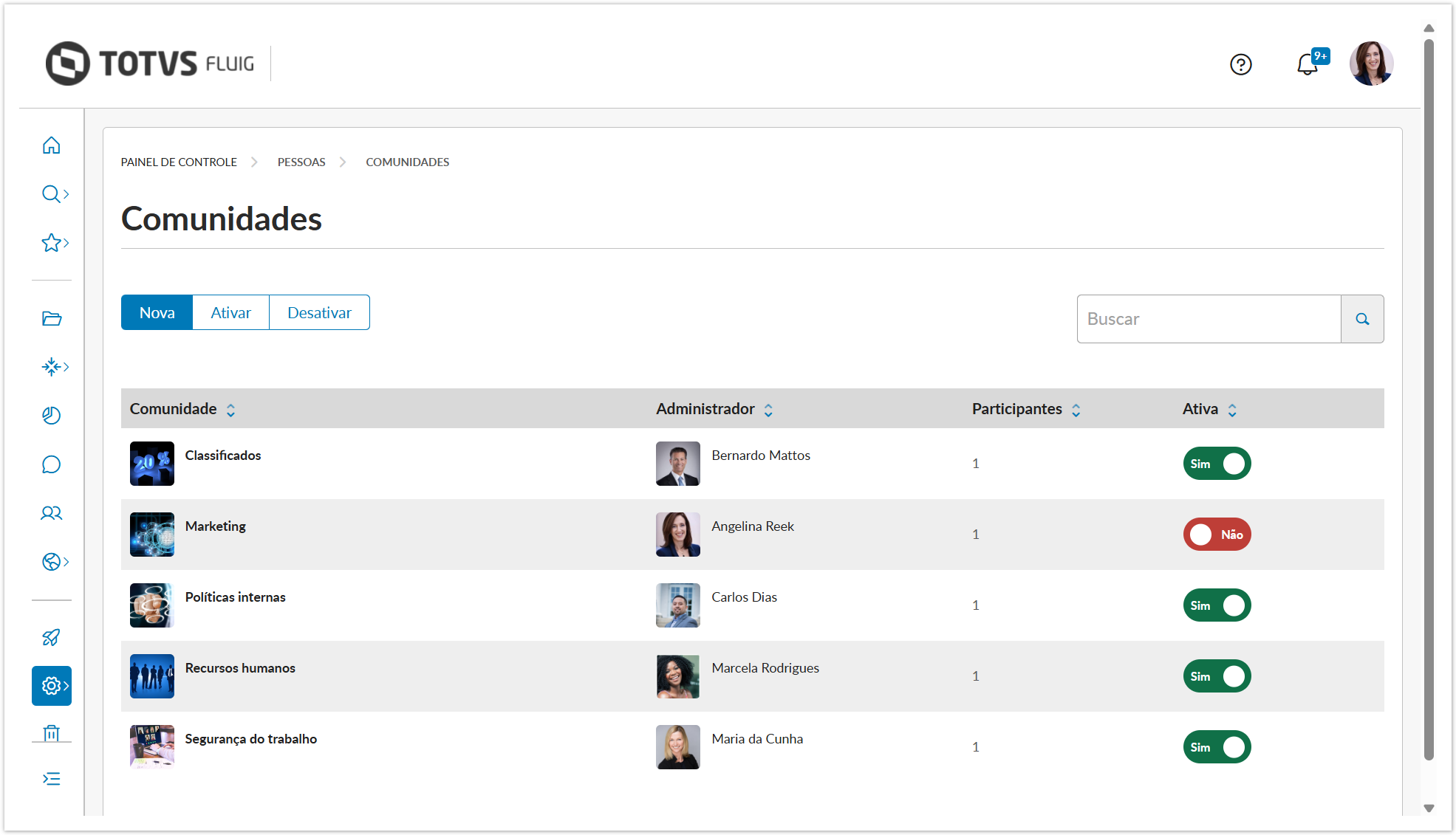Sort by Comunidade column arrows
Screen dimensions: 1456x835
click(230, 410)
